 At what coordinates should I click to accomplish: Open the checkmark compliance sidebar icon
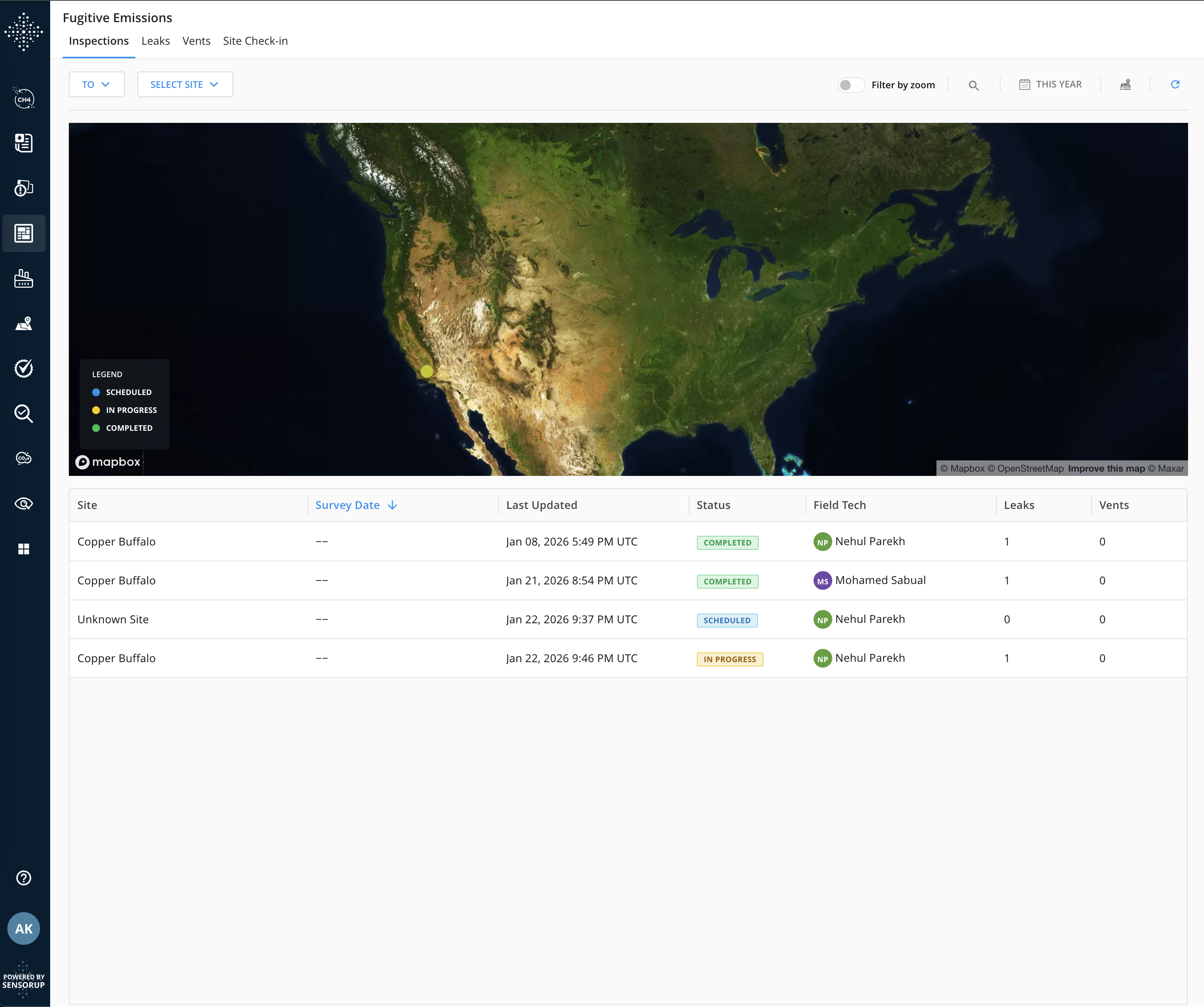23,369
